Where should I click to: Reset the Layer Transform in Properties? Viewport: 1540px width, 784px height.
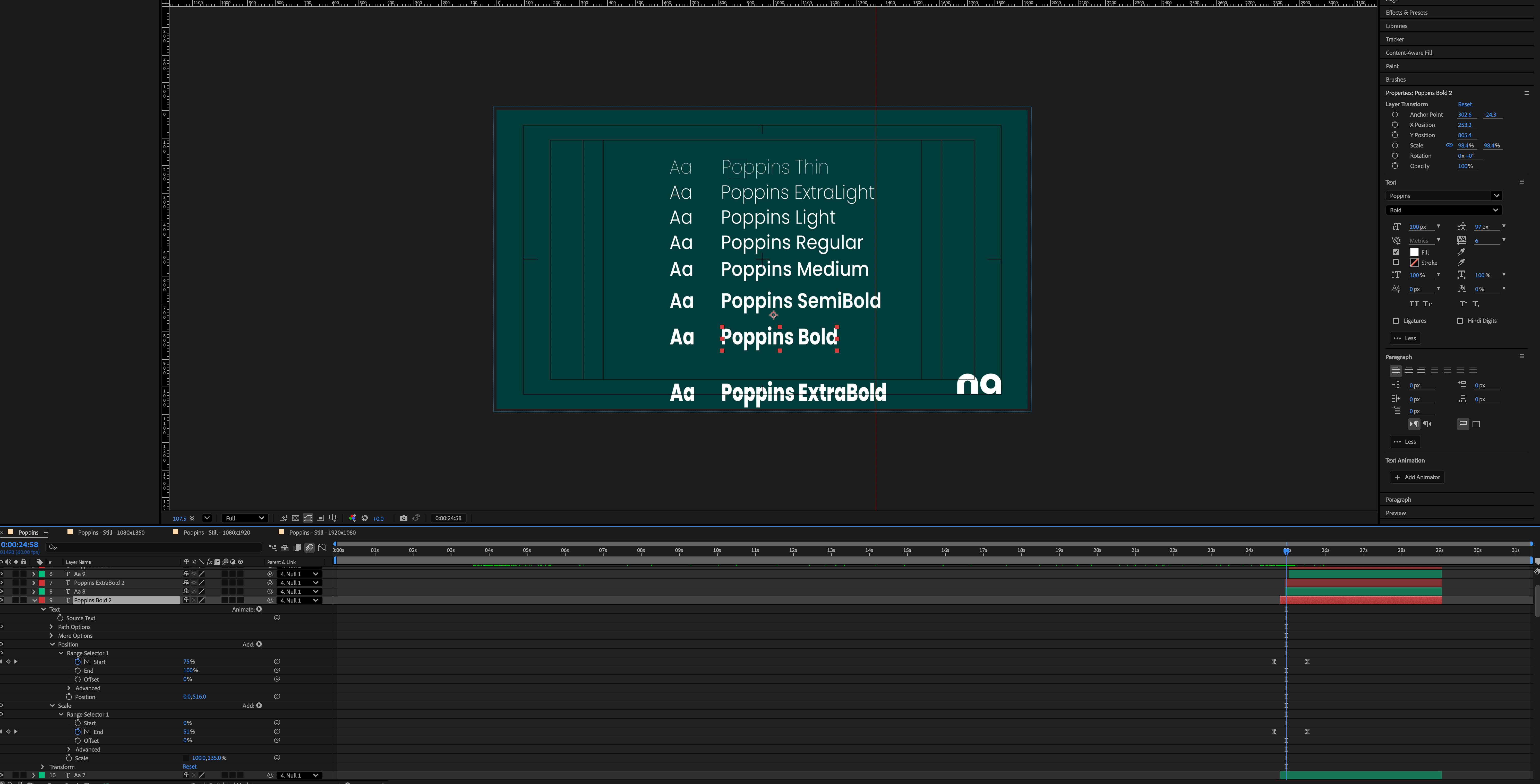click(x=1465, y=104)
